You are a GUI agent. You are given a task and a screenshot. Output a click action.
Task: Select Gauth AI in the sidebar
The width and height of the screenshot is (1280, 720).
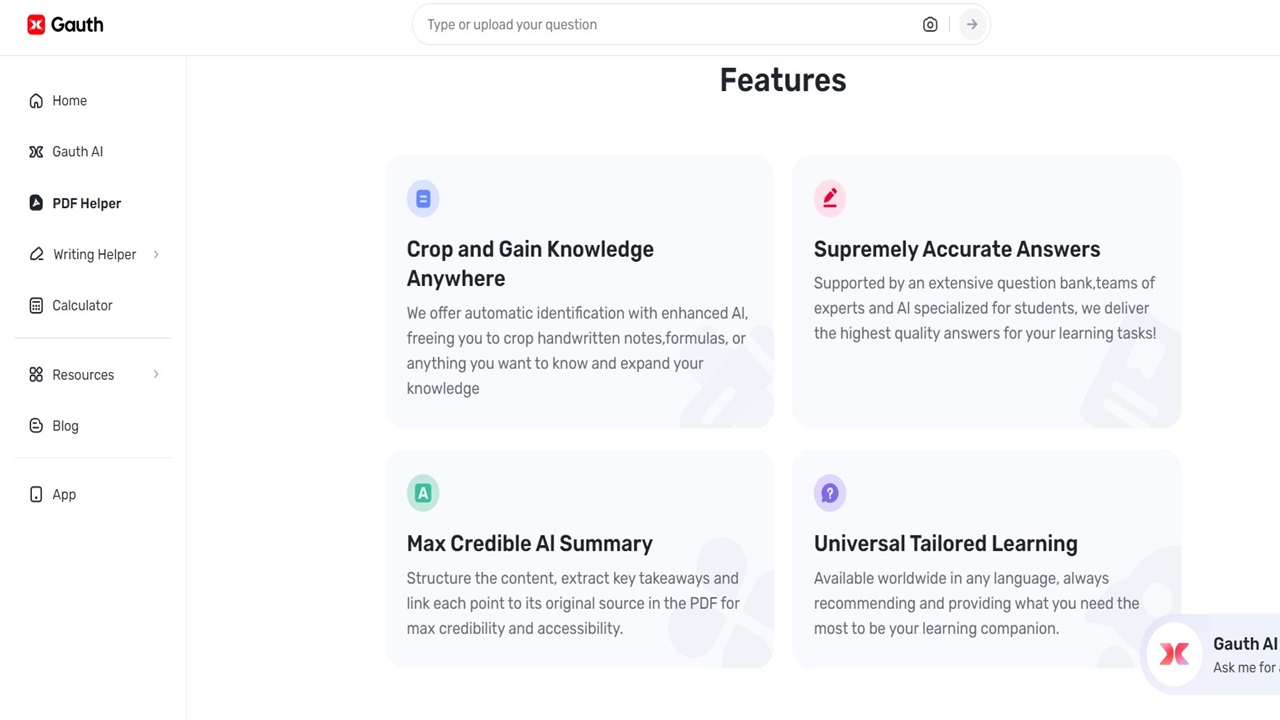[x=78, y=151]
